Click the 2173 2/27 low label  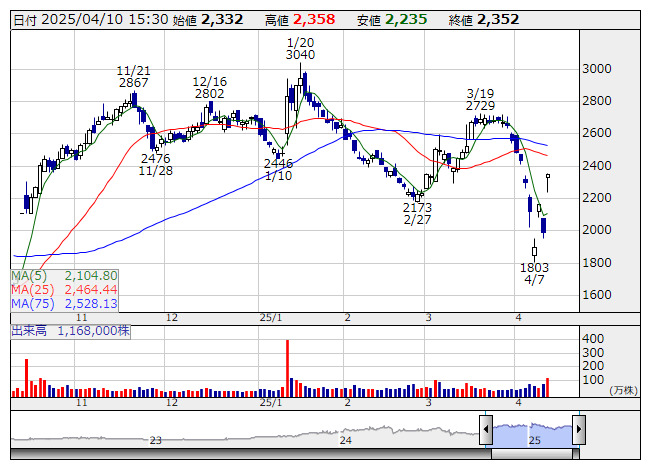[417, 213]
